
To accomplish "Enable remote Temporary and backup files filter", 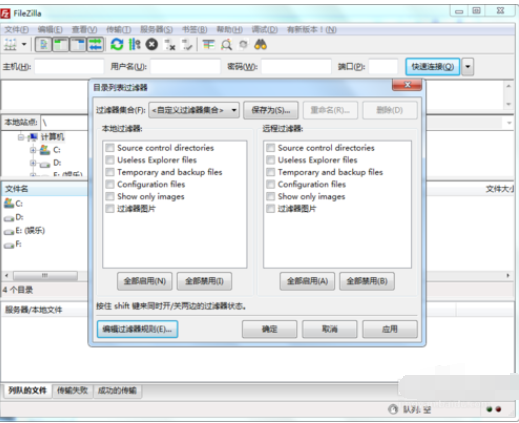I will click(270, 172).
